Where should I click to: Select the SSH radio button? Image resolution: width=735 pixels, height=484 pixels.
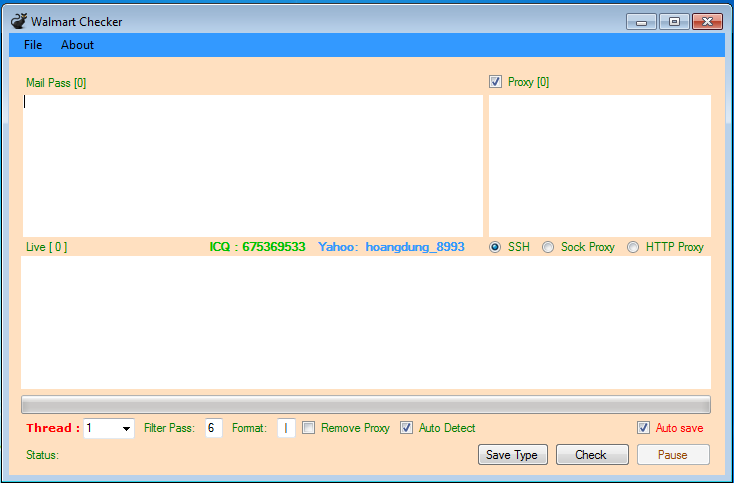tap(495, 247)
